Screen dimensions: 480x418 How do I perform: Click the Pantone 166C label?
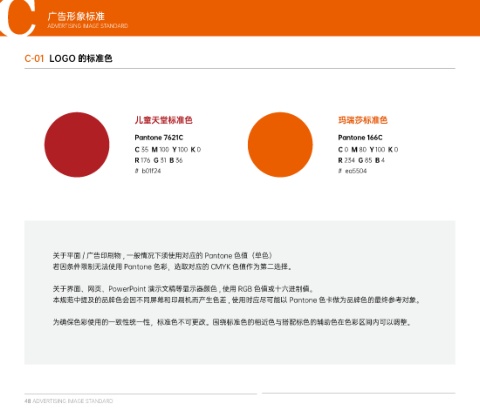(360, 137)
